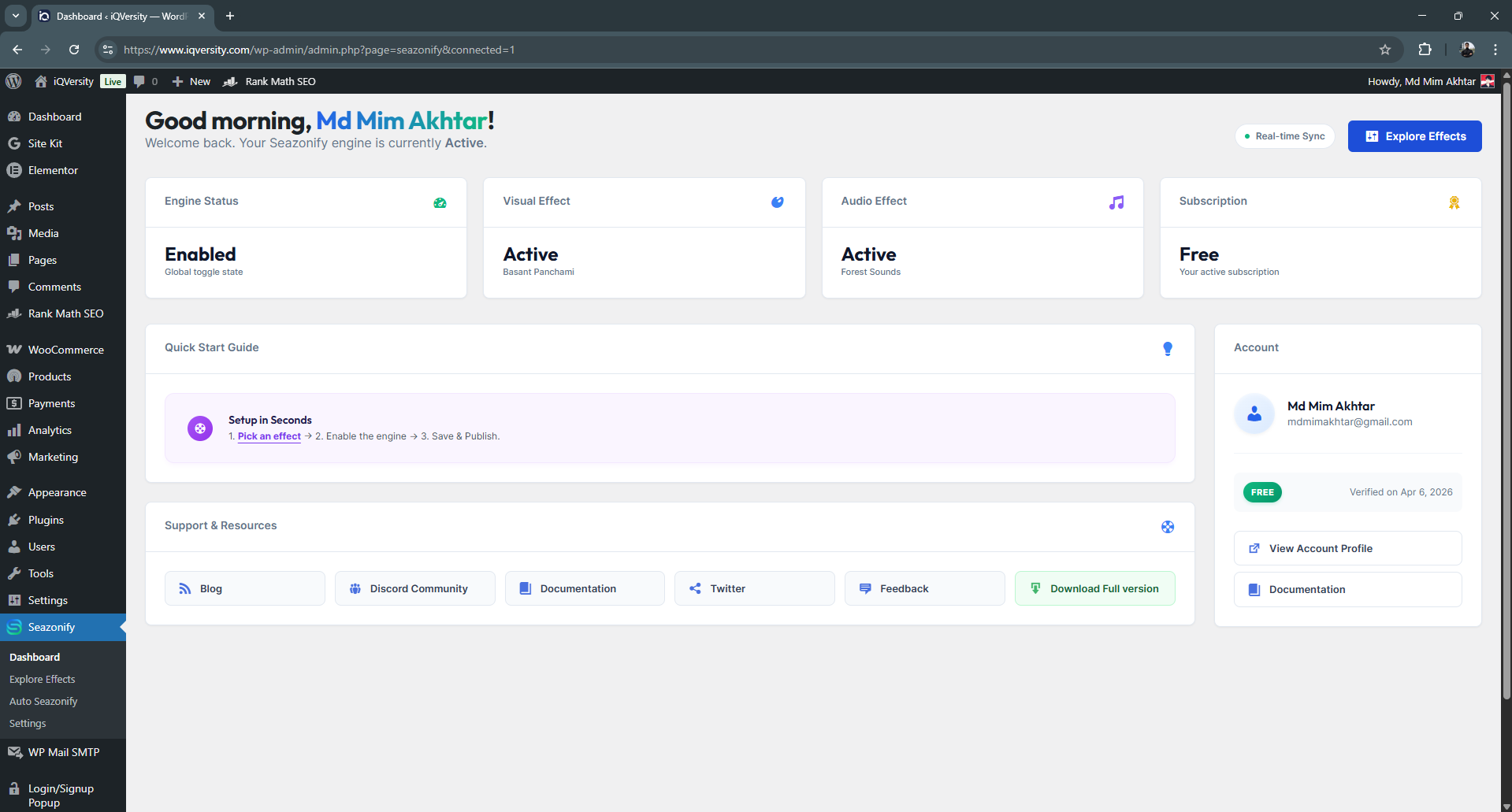Open the Pages menu
Viewport: 1512px width, 812px height.
click(63, 260)
